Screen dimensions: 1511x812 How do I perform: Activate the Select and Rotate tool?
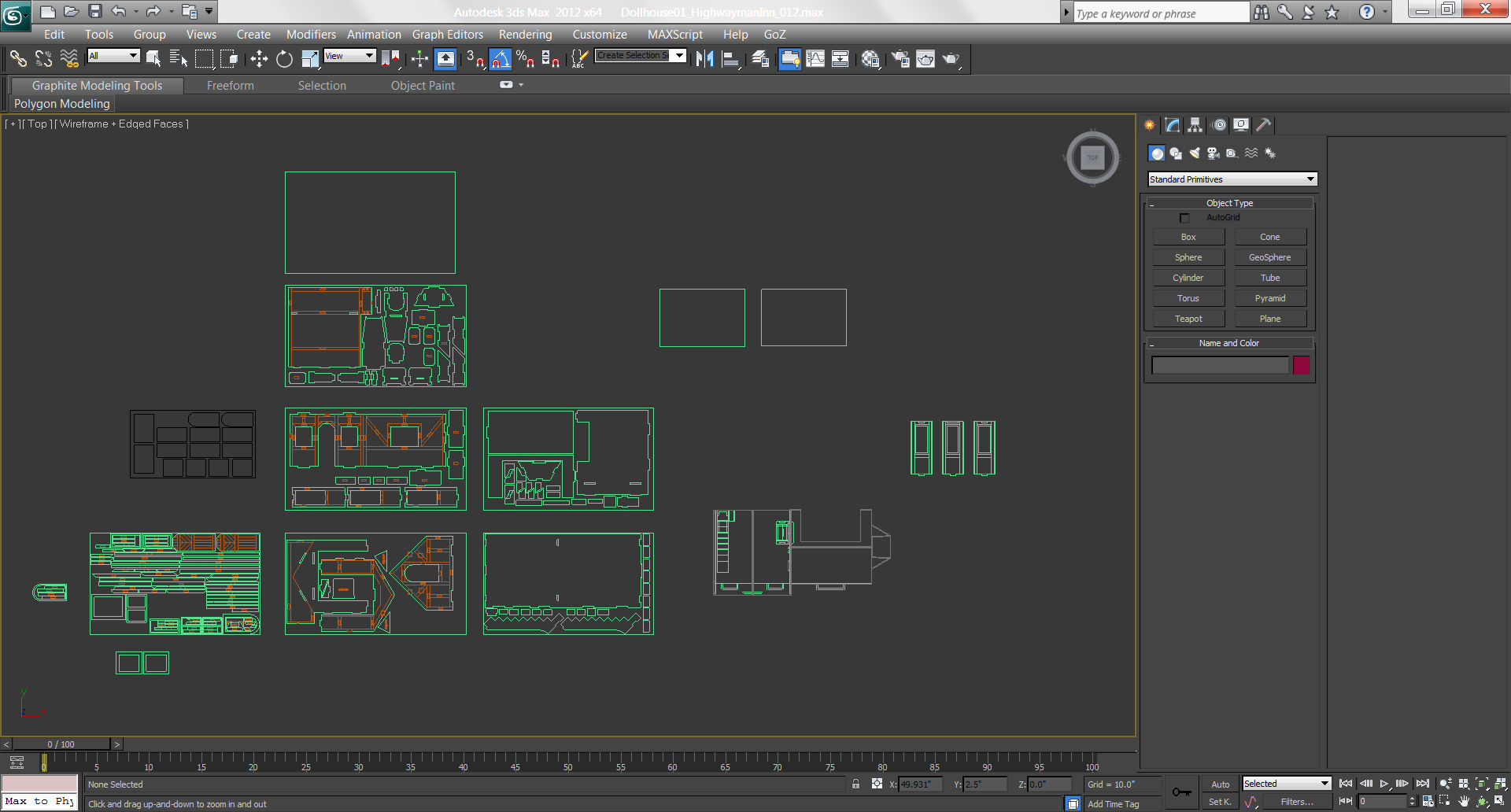[284, 59]
